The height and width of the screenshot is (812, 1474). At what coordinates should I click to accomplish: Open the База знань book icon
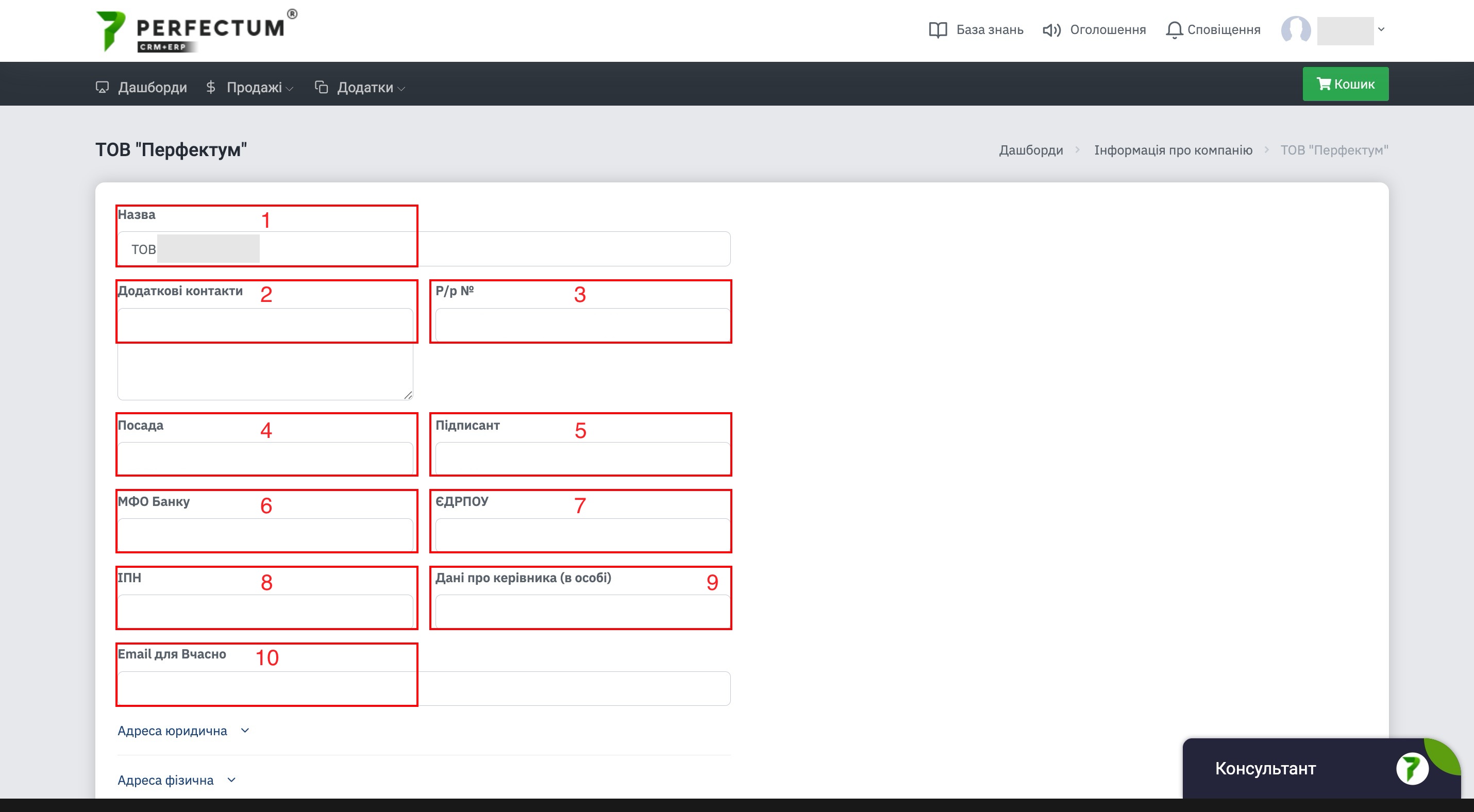pyautogui.click(x=938, y=30)
